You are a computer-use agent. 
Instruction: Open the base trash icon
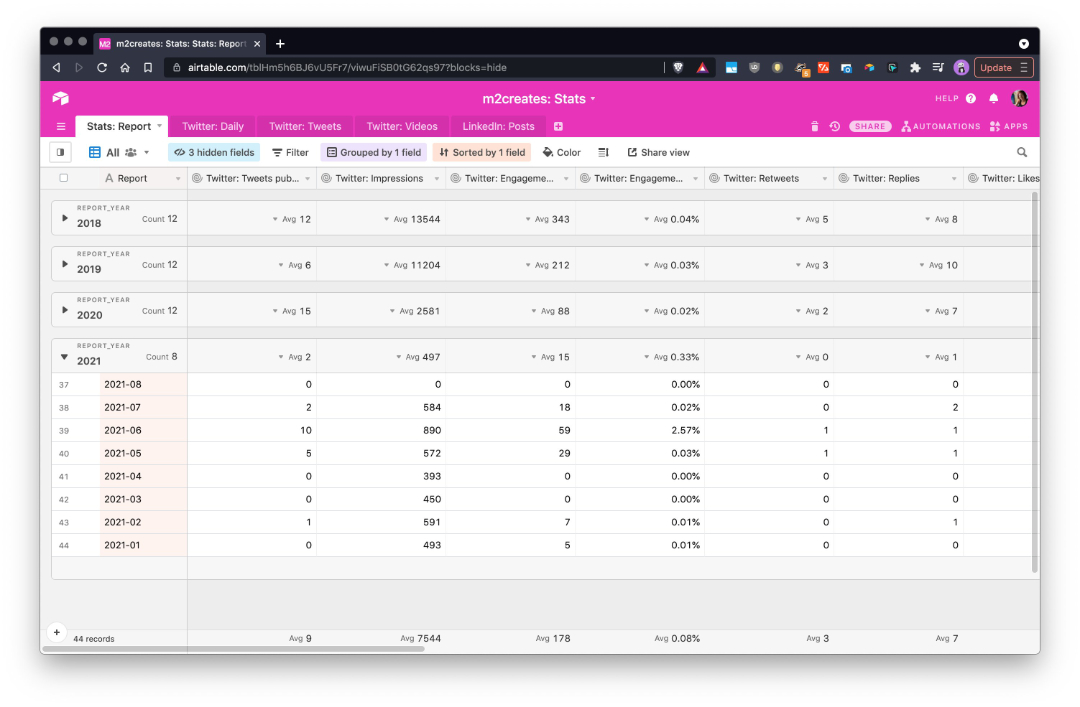coord(815,126)
